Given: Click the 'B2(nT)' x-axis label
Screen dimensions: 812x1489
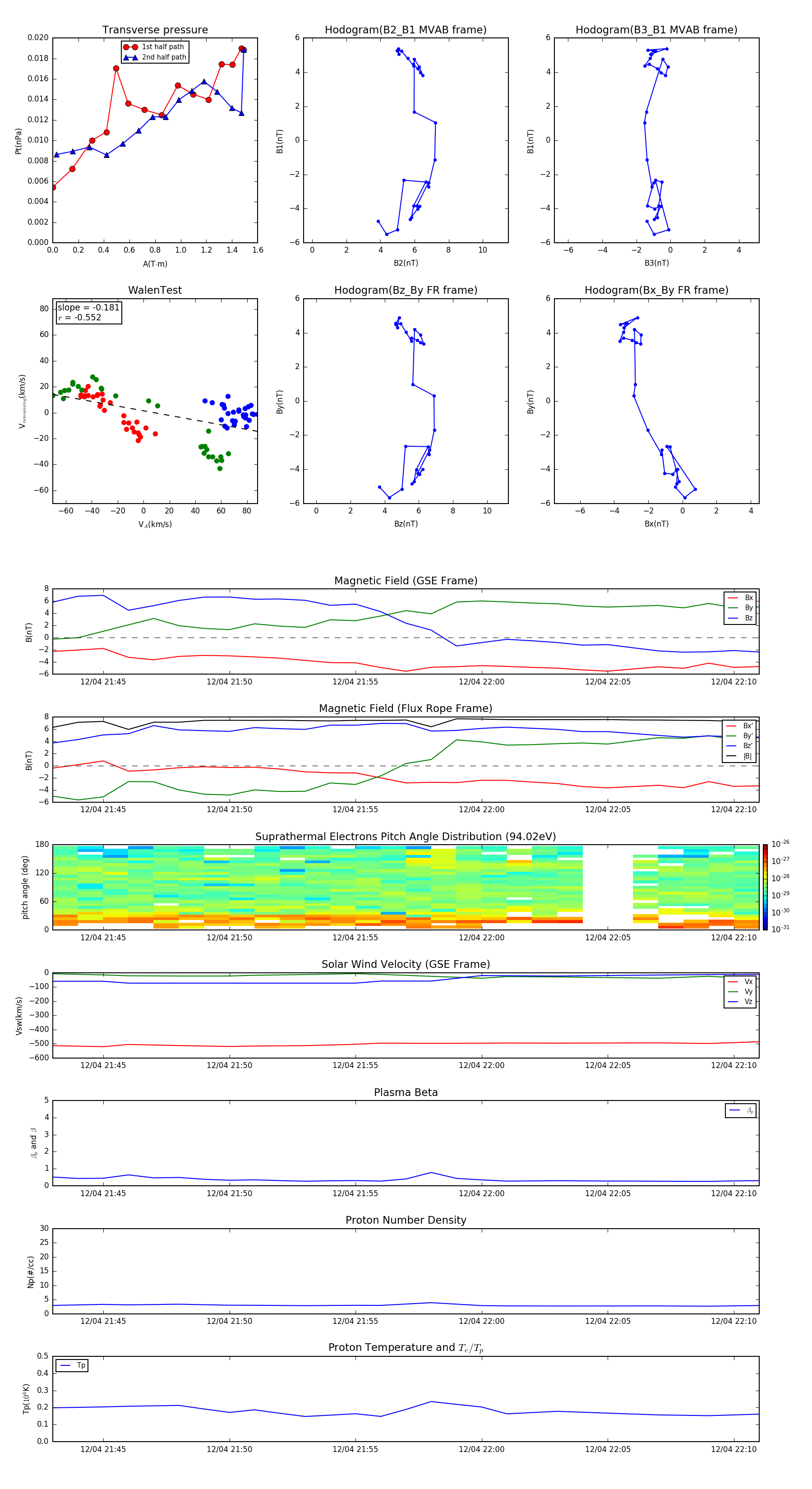Looking at the screenshot, I should pos(406,264).
